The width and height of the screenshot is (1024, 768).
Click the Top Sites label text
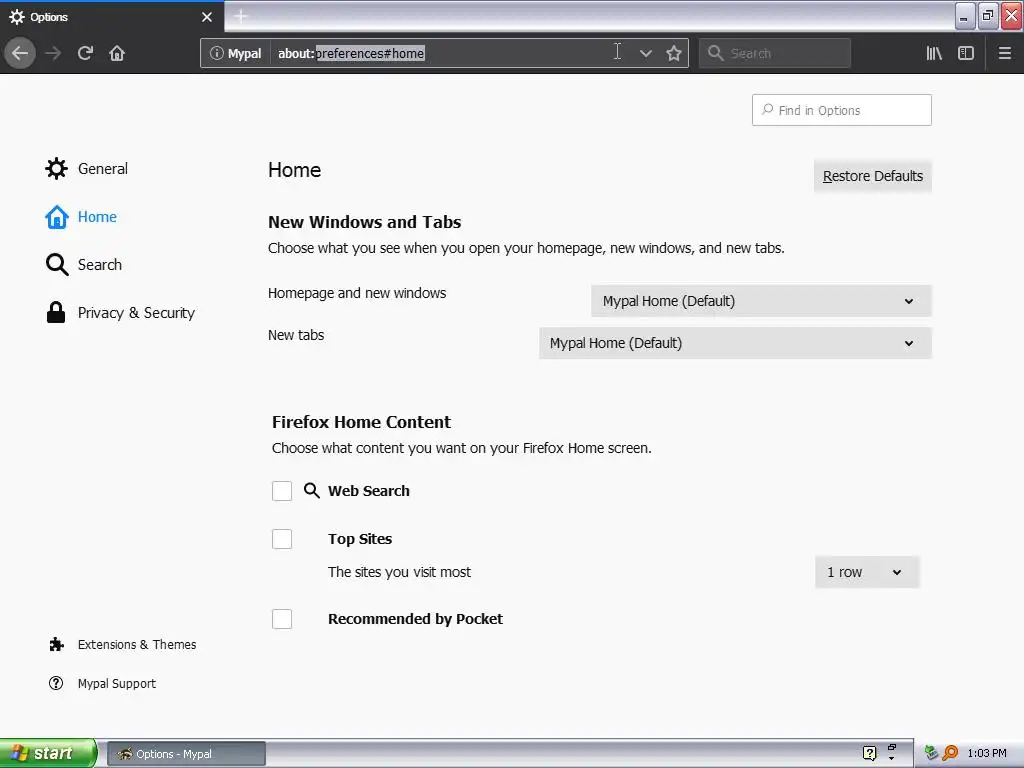pos(360,539)
